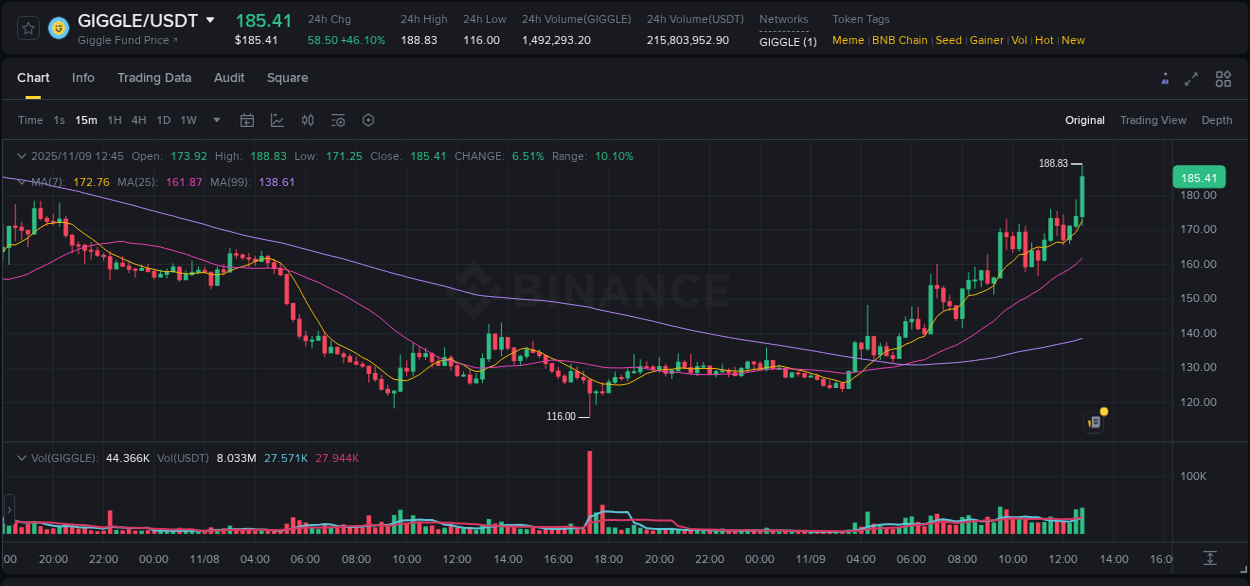Image resolution: width=1250 pixels, height=586 pixels.
Task: Open the BNB Chain tag link
Action: 899,40
